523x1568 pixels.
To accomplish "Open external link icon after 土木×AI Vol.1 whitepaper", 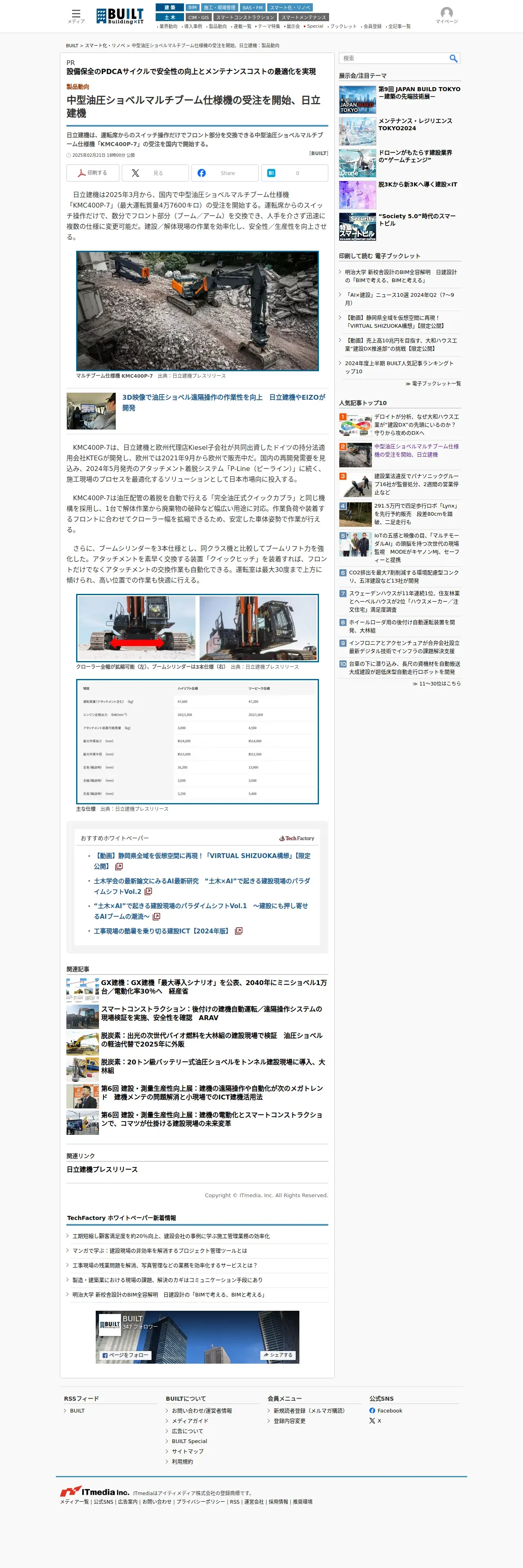I will tap(156, 916).
